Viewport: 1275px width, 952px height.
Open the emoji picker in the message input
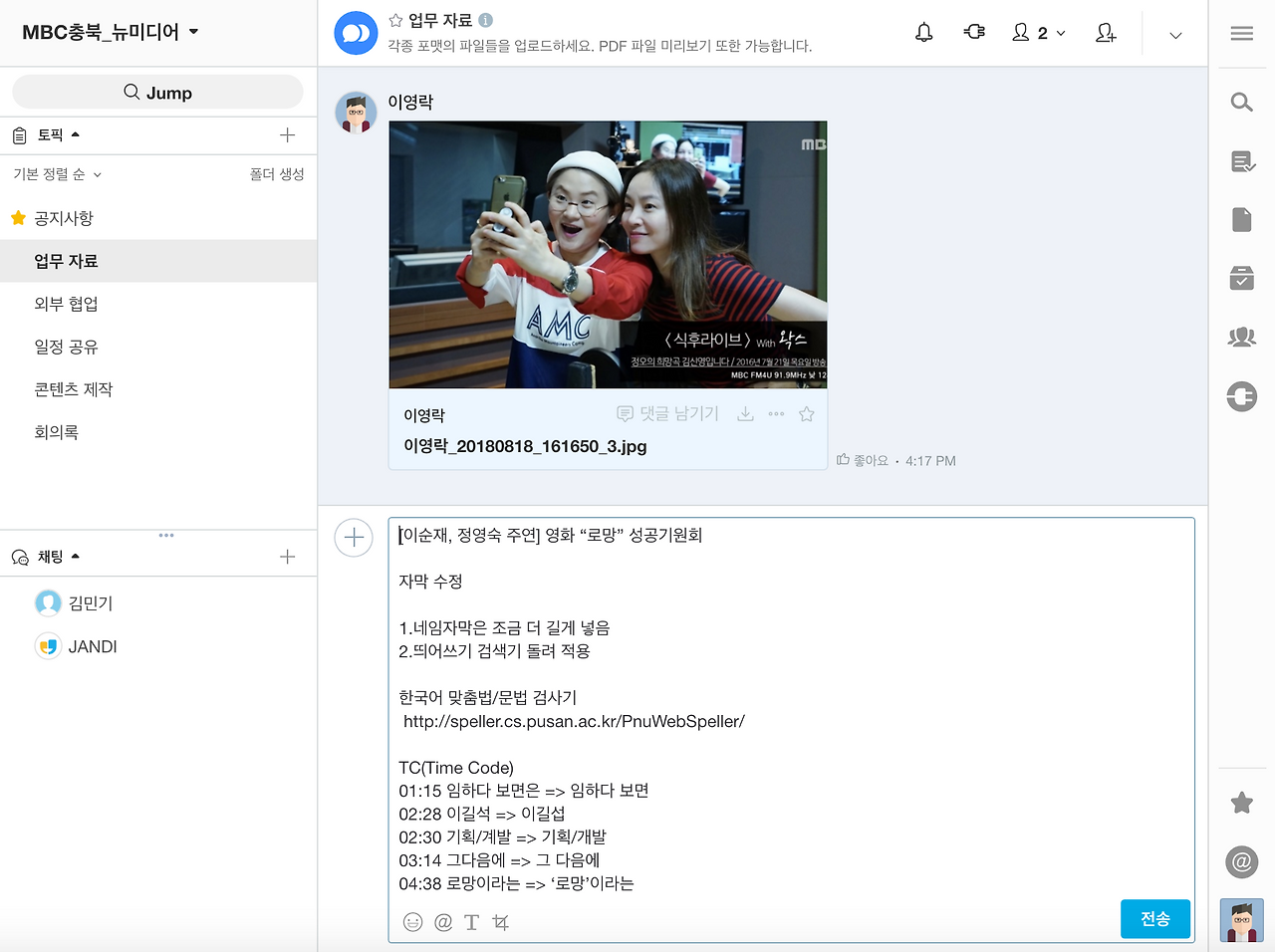(x=411, y=922)
